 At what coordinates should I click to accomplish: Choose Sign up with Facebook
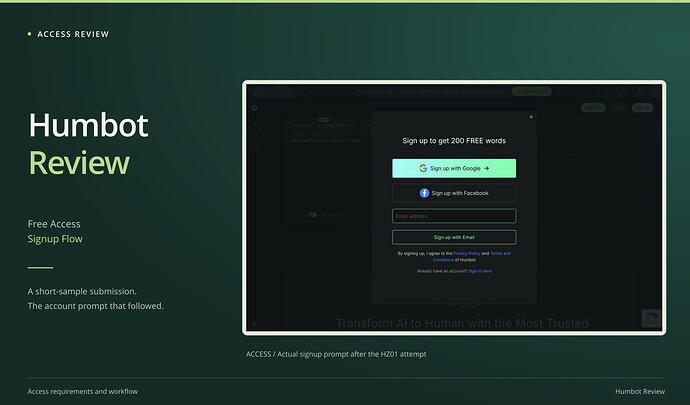click(454, 193)
